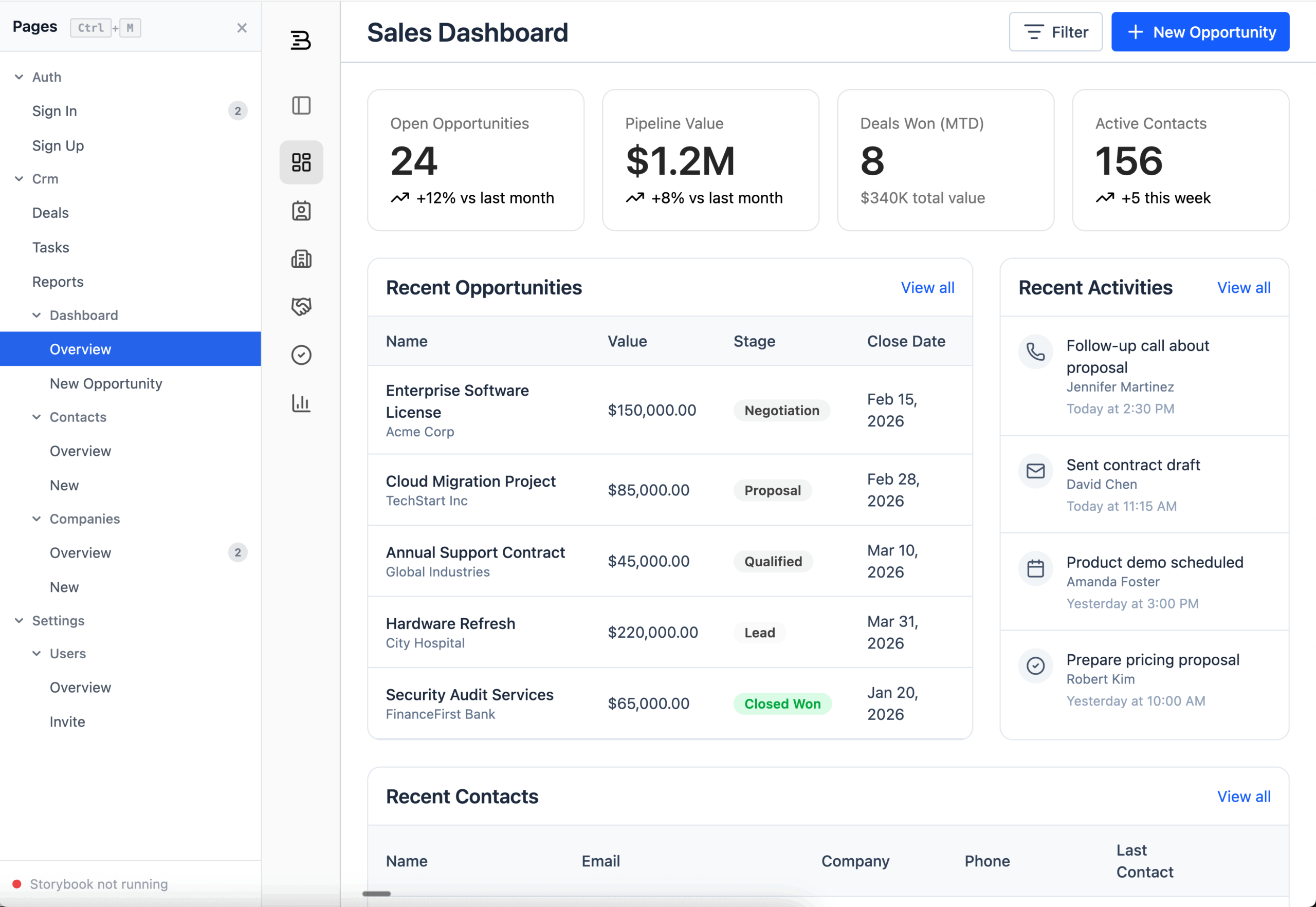Collapse the Settings tree section
Image resolution: width=1316 pixels, height=907 pixels.
pos(20,621)
